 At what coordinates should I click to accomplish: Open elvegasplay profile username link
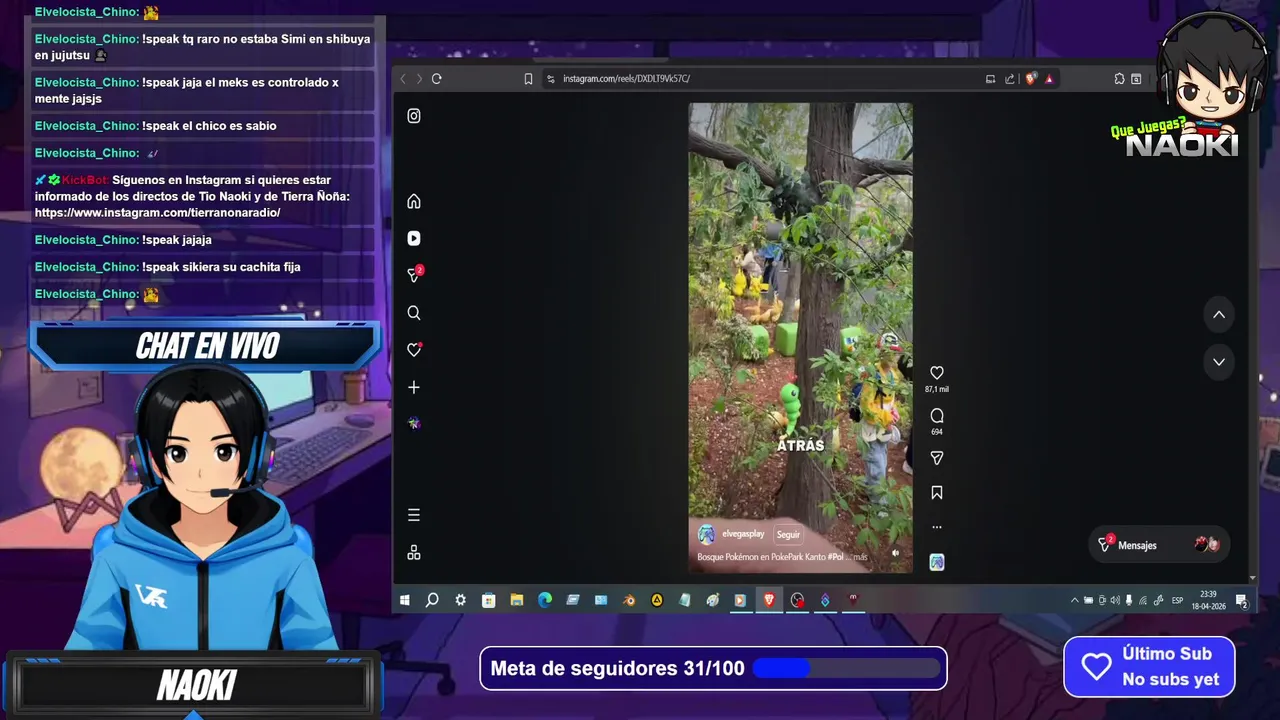(x=743, y=535)
